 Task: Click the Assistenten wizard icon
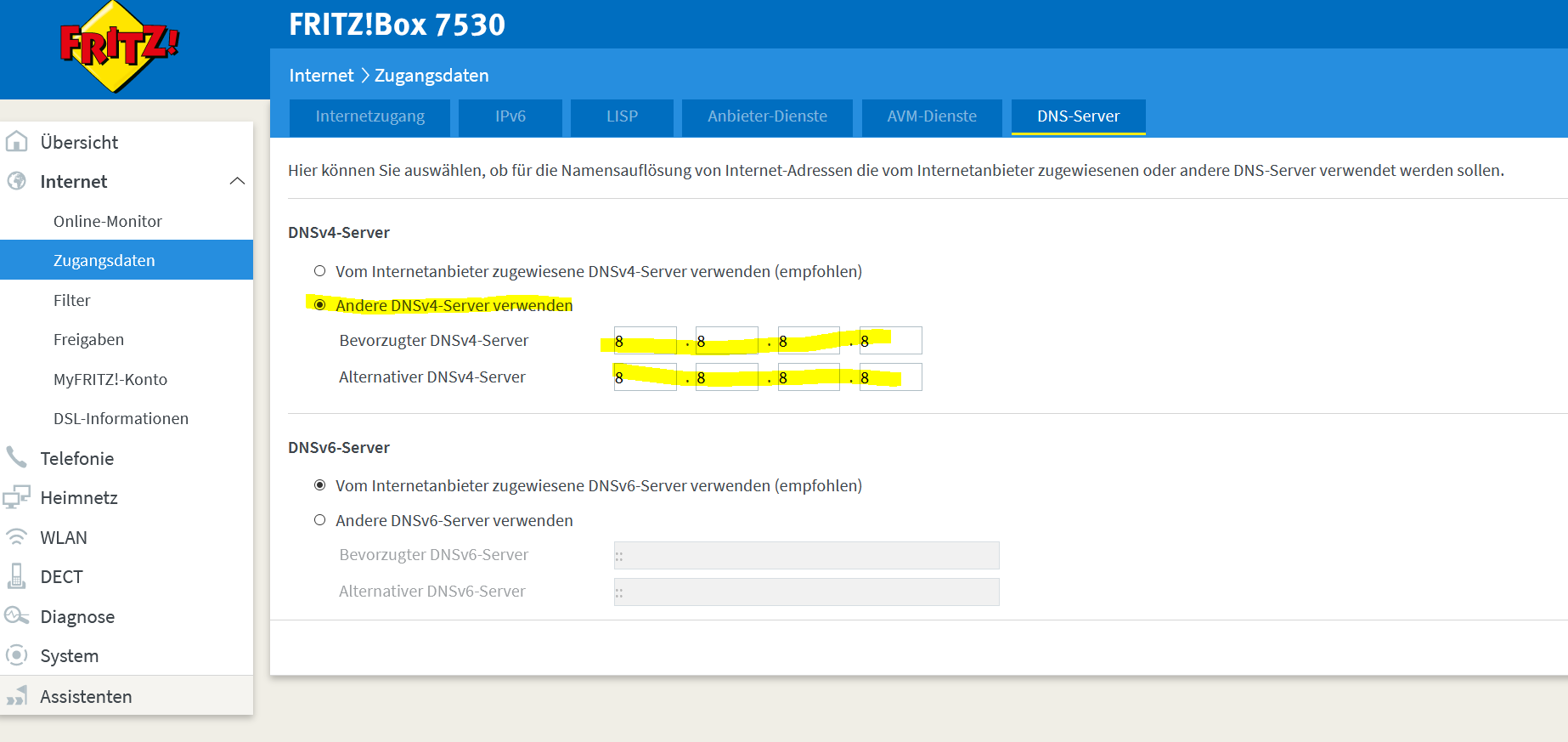click(16, 696)
